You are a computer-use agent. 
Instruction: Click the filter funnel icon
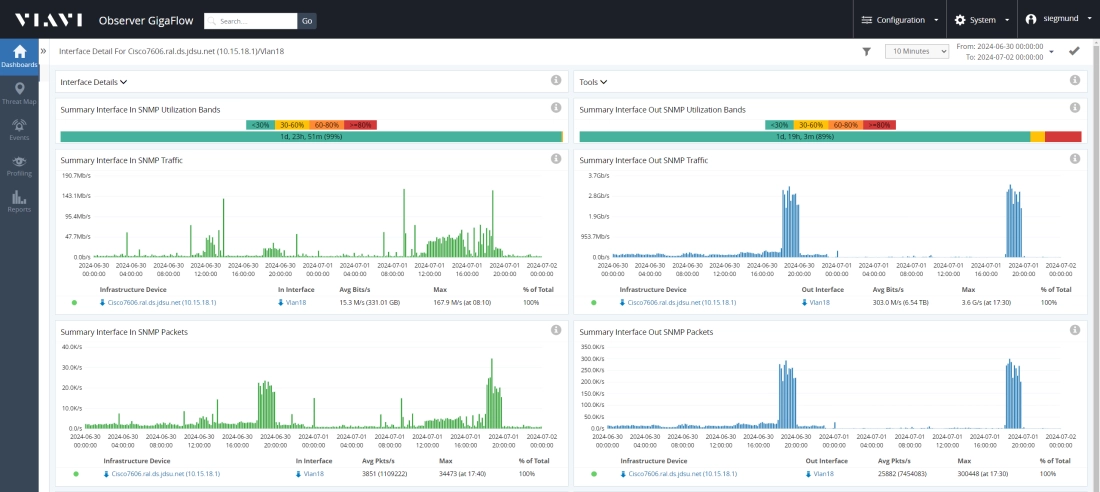click(867, 51)
